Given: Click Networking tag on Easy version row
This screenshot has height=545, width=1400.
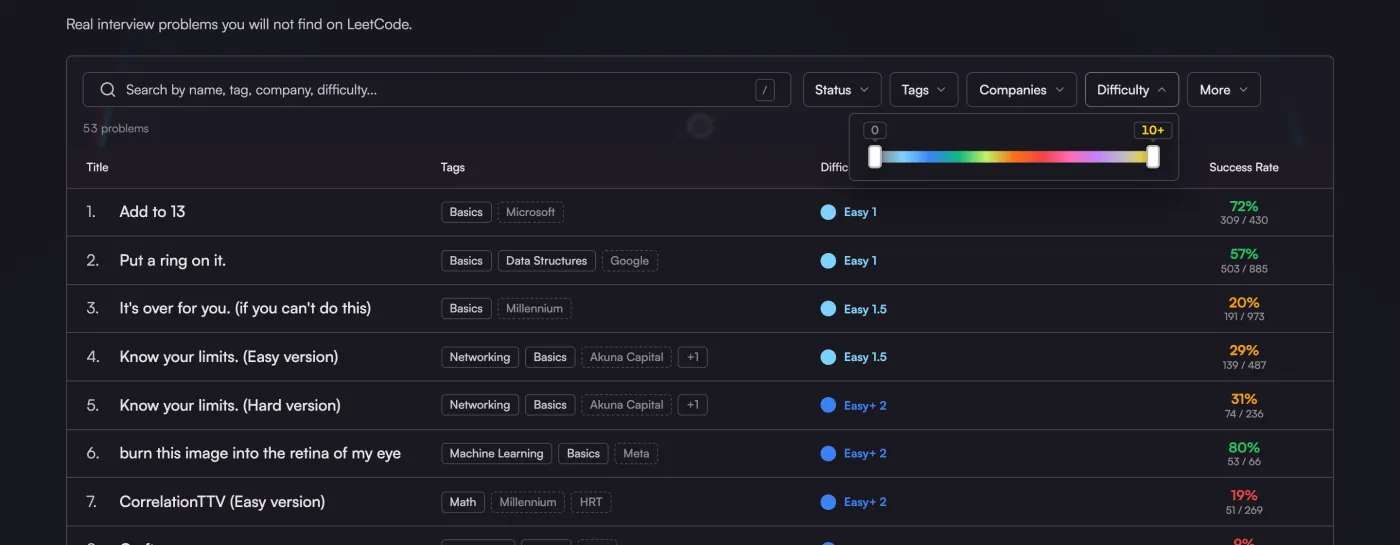Looking at the screenshot, I should (x=480, y=357).
